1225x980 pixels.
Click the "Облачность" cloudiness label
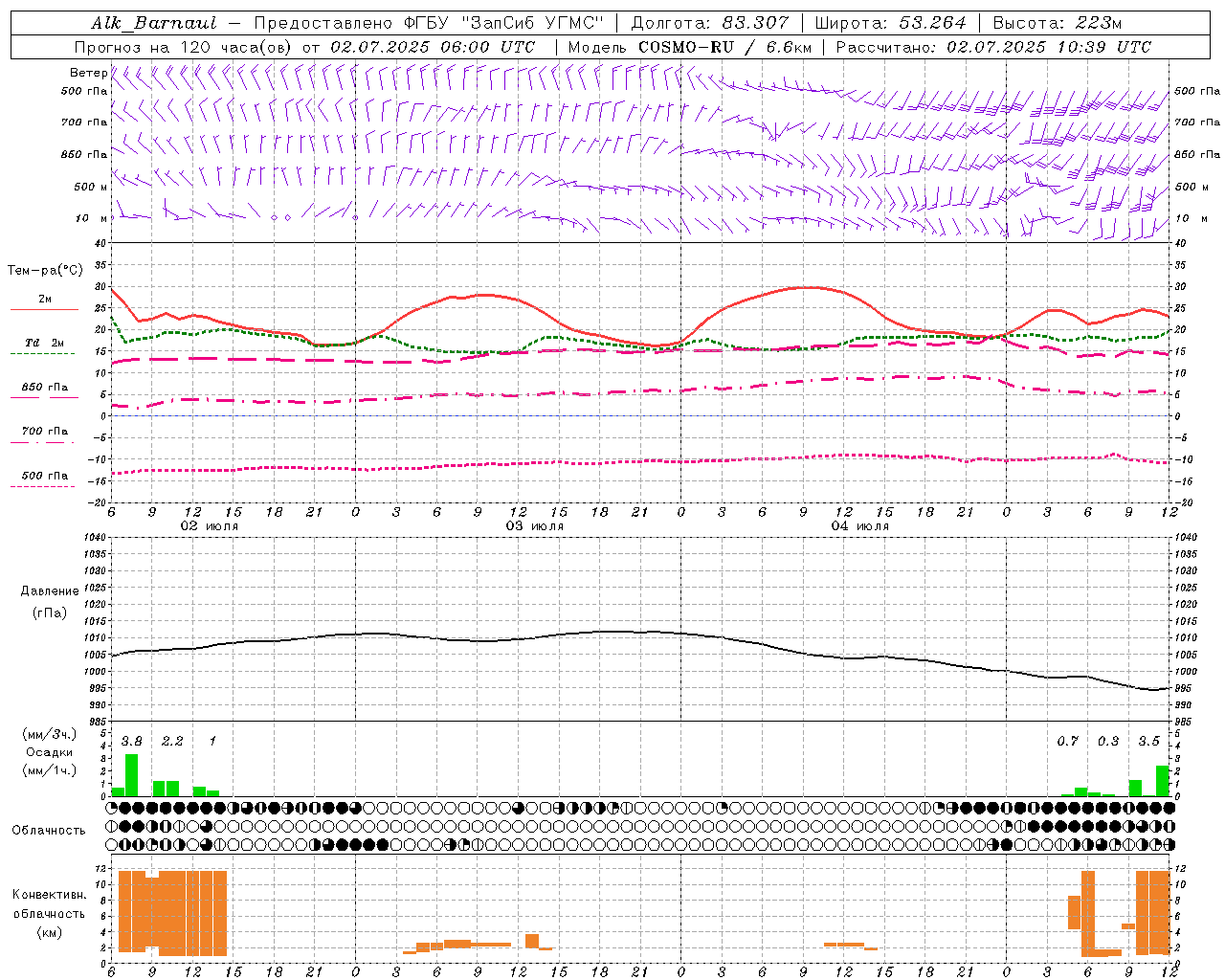tap(49, 830)
